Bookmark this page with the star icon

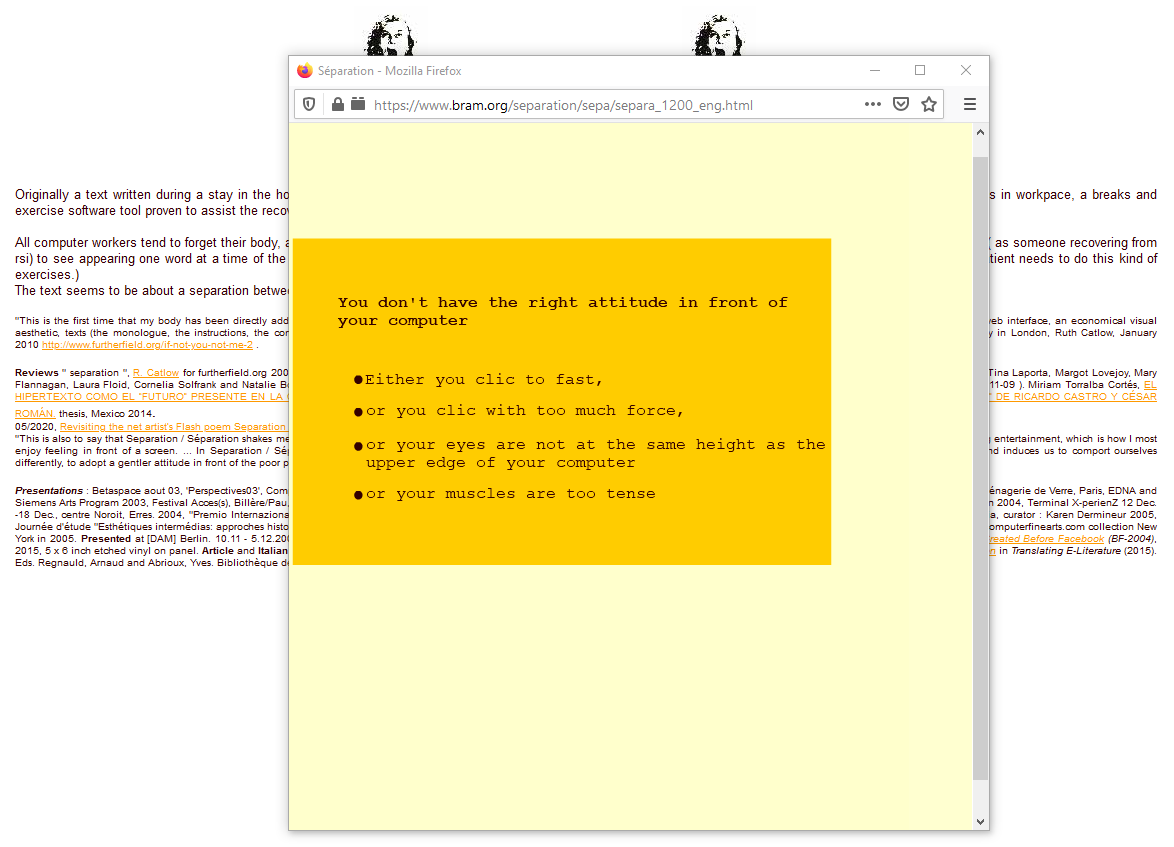pos(929,104)
